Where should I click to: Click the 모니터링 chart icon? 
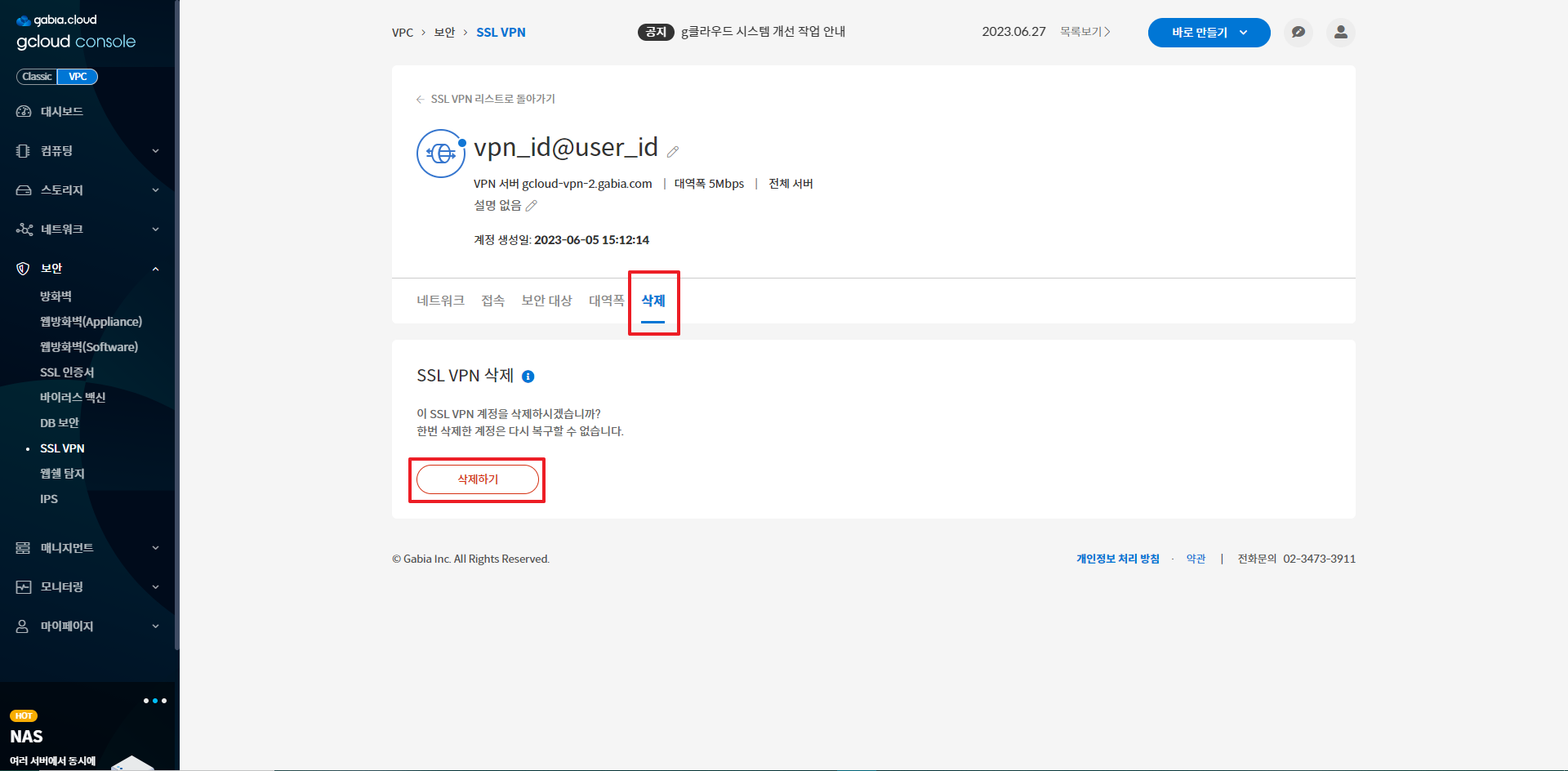click(x=24, y=587)
